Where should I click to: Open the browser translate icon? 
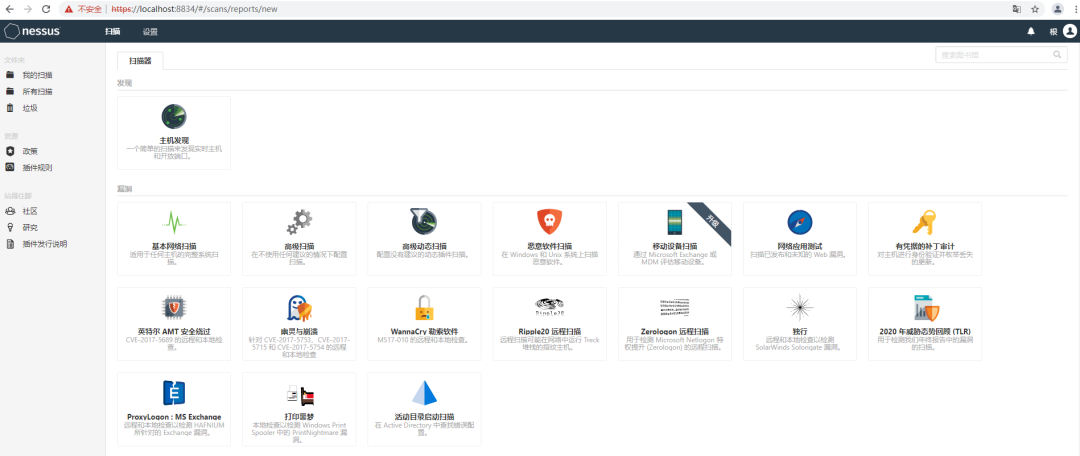1016,9
